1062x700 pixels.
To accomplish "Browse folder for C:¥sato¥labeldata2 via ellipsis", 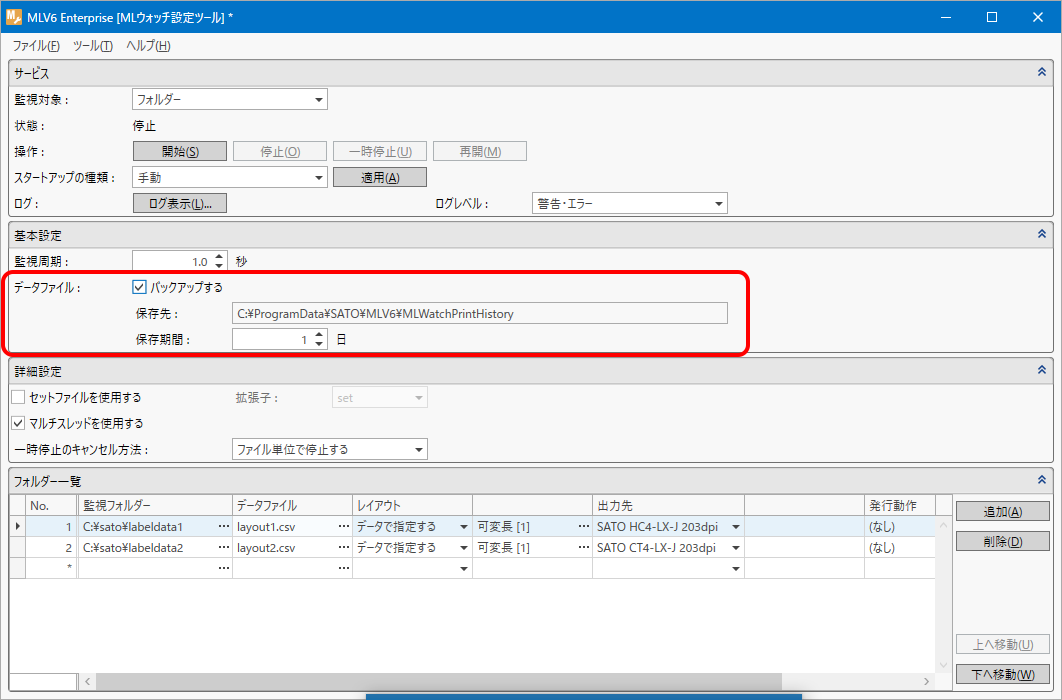I will 224,547.
